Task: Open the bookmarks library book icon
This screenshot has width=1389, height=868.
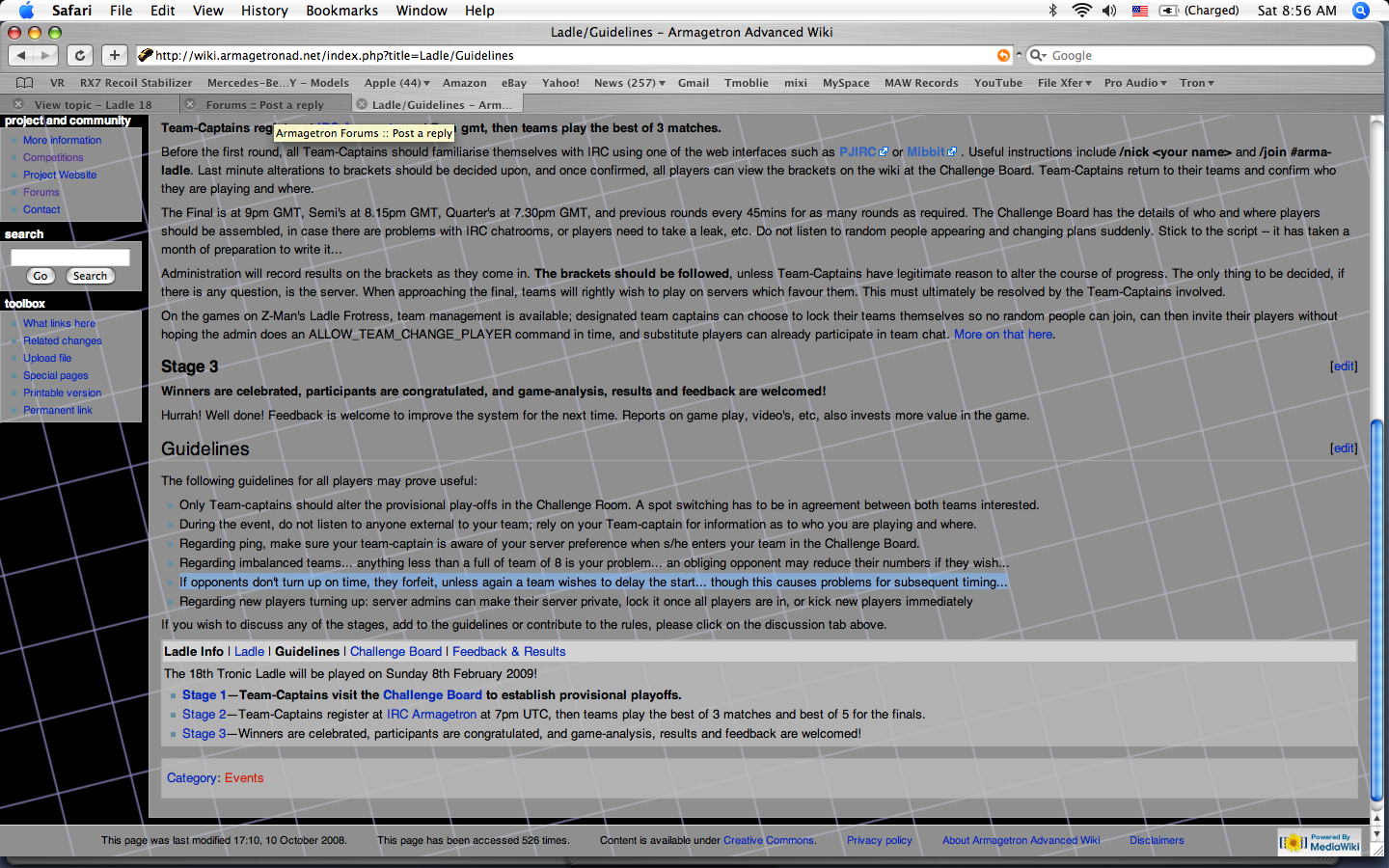Action: tap(25, 83)
